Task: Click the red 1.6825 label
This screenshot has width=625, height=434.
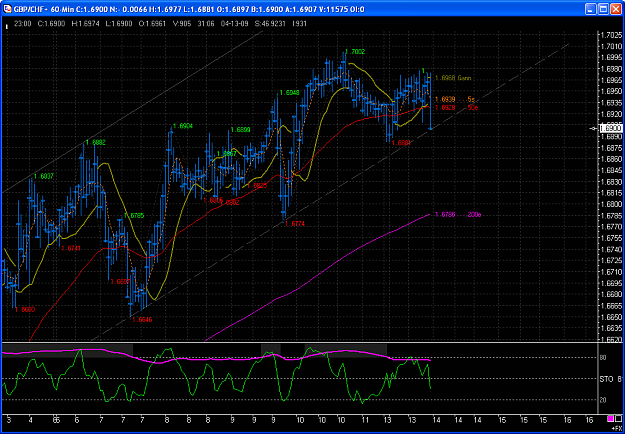Action: (257, 185)
